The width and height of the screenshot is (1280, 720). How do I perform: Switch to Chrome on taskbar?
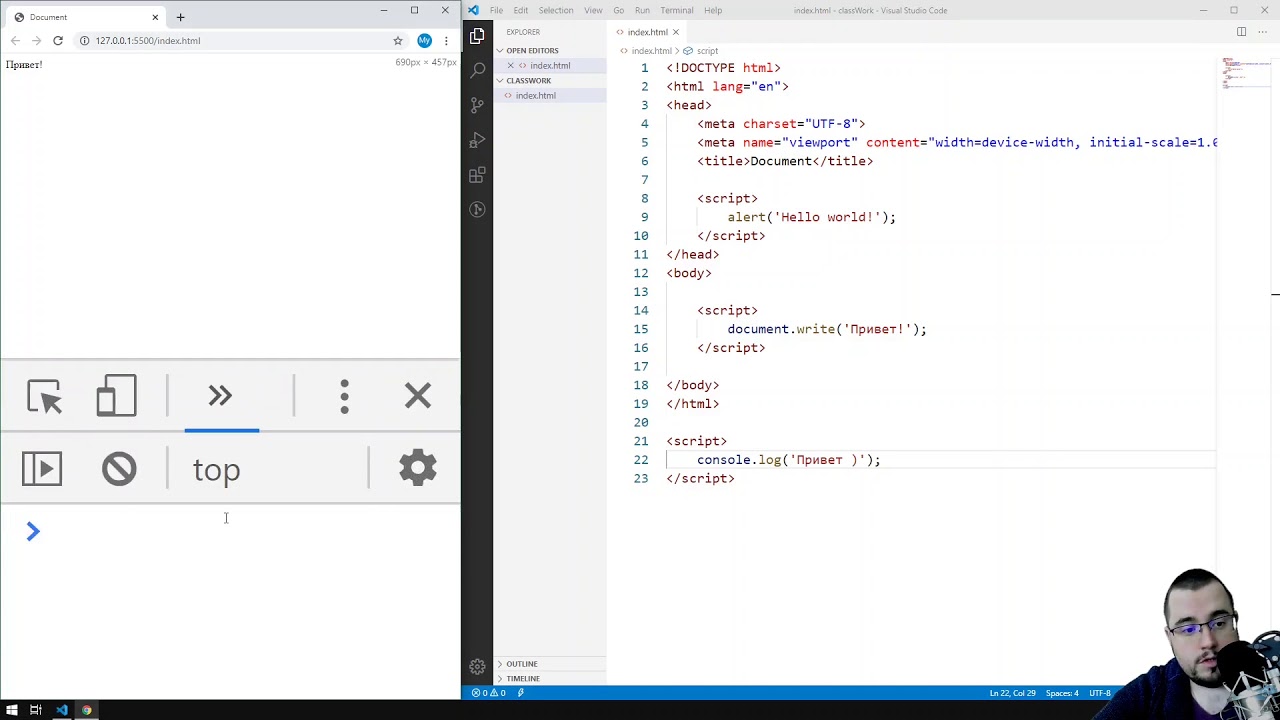pyautogui.click(x=87, y=710)
